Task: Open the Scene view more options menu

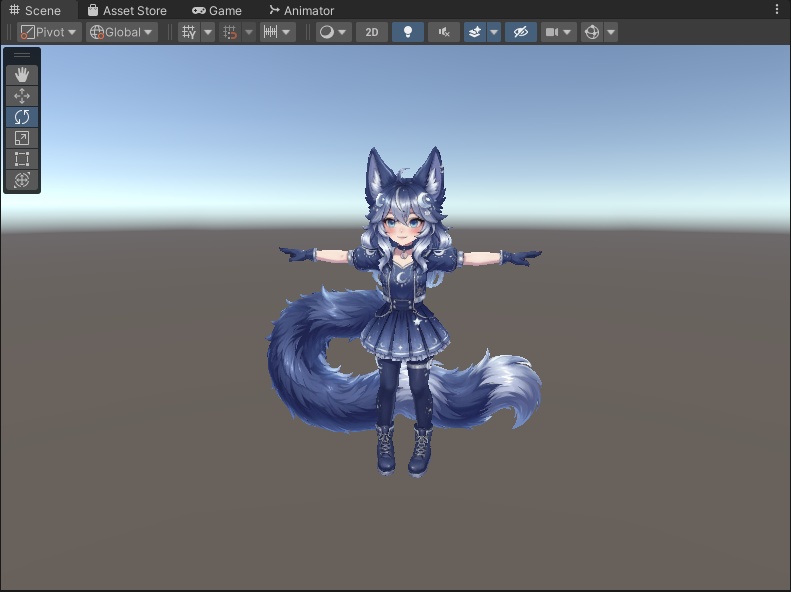Action: click(776, 10)
